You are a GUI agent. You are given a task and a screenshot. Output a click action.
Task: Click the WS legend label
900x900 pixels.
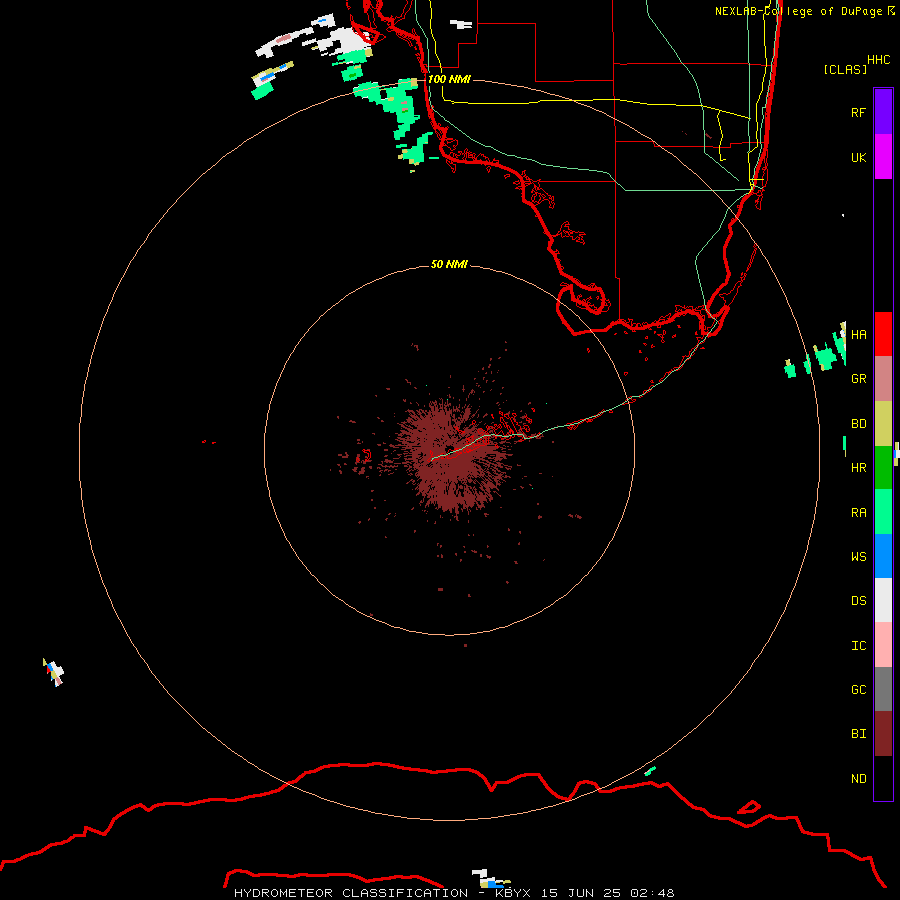(858, 557)
